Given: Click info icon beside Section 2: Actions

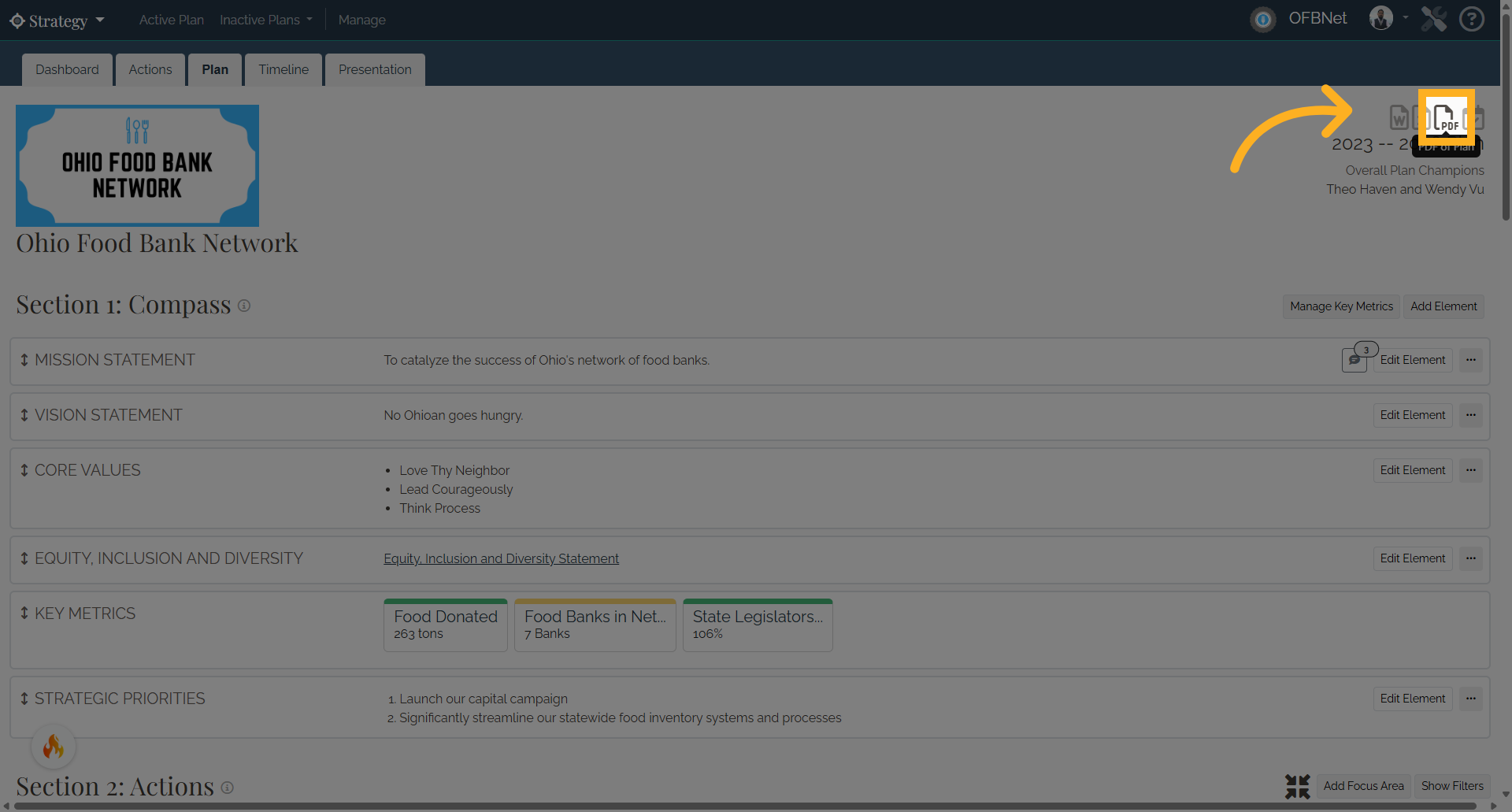Looking at the screenshot, I should tap(227, 788).
